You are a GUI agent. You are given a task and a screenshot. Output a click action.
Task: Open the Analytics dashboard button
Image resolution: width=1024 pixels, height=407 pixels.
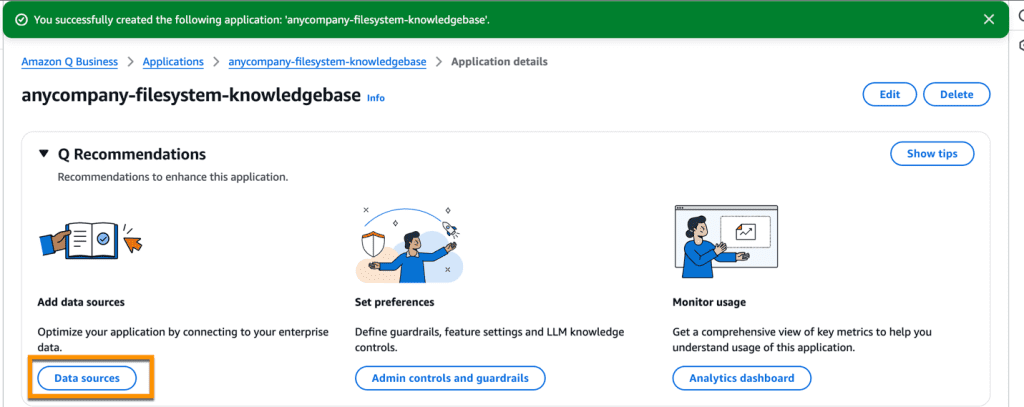point(741,378)
